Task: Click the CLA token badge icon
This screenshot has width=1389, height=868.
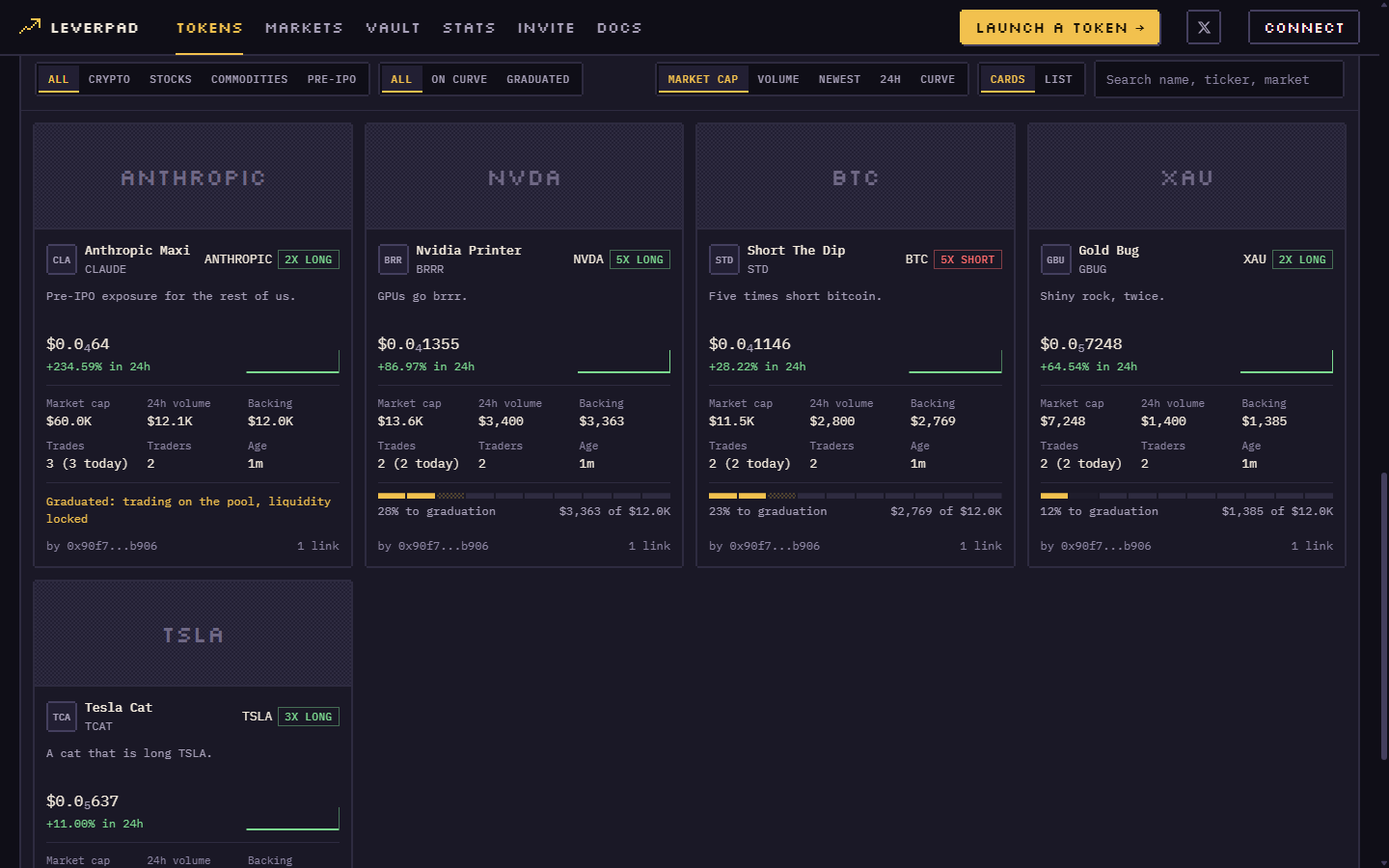Action: (62, 259)
